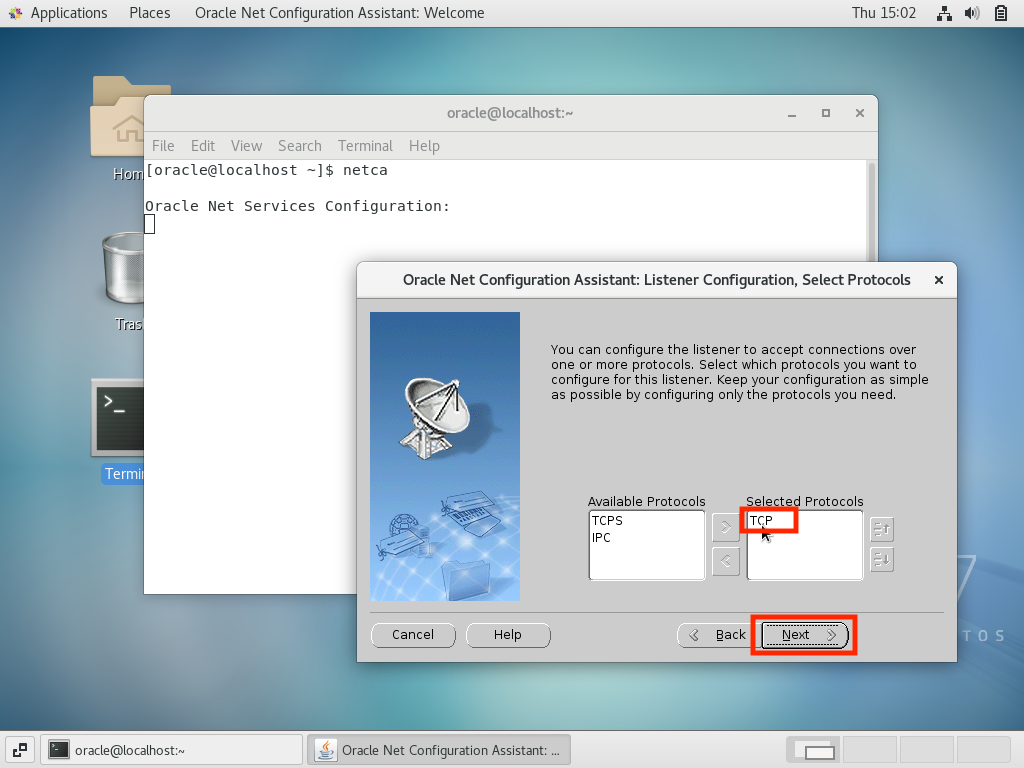Open the Terminal menu in the terminal window

click(x=365, y=146)
